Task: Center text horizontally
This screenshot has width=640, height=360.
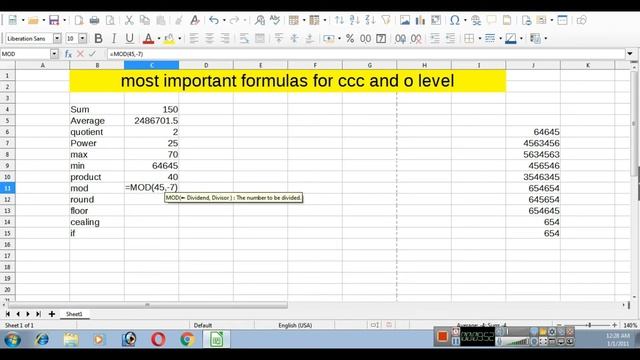Action: pyautogui.click(x=209, y=38)
